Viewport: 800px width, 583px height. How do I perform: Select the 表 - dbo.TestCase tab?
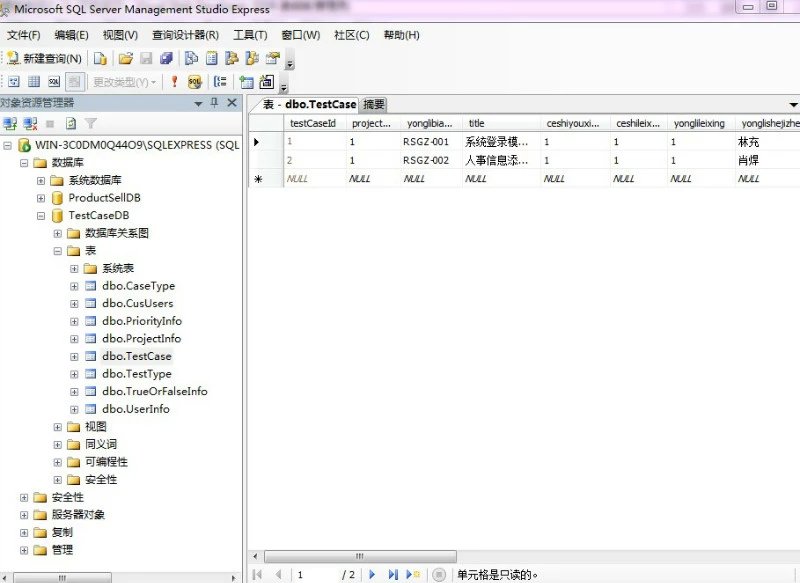(309, 105)
